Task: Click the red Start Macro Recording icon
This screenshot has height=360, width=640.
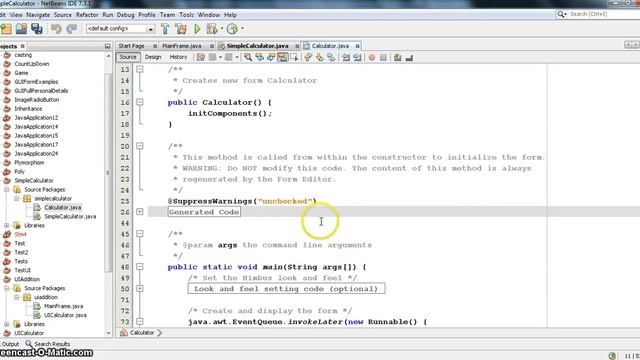Action: click(371, 58)
